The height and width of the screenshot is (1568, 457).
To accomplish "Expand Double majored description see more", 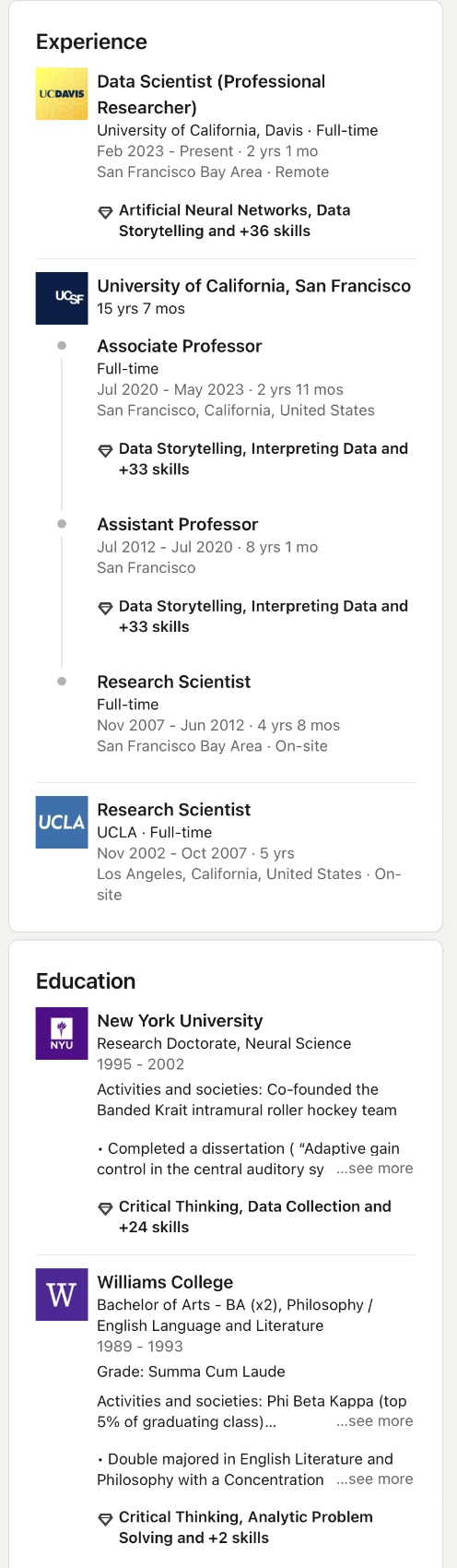I will pos(374,1479).
